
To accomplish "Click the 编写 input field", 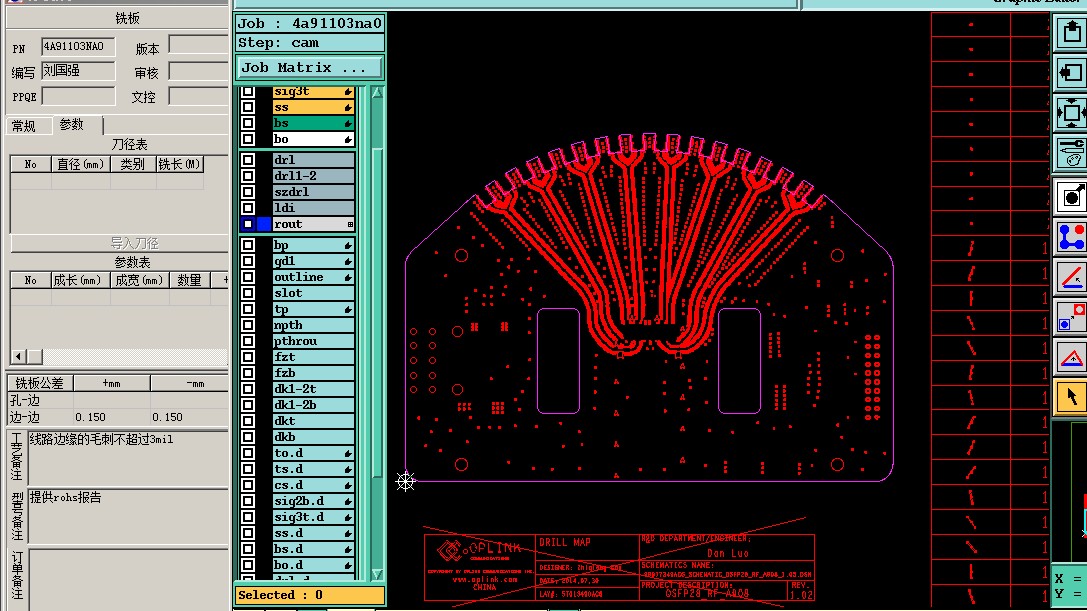I will (x=78, y=71).
